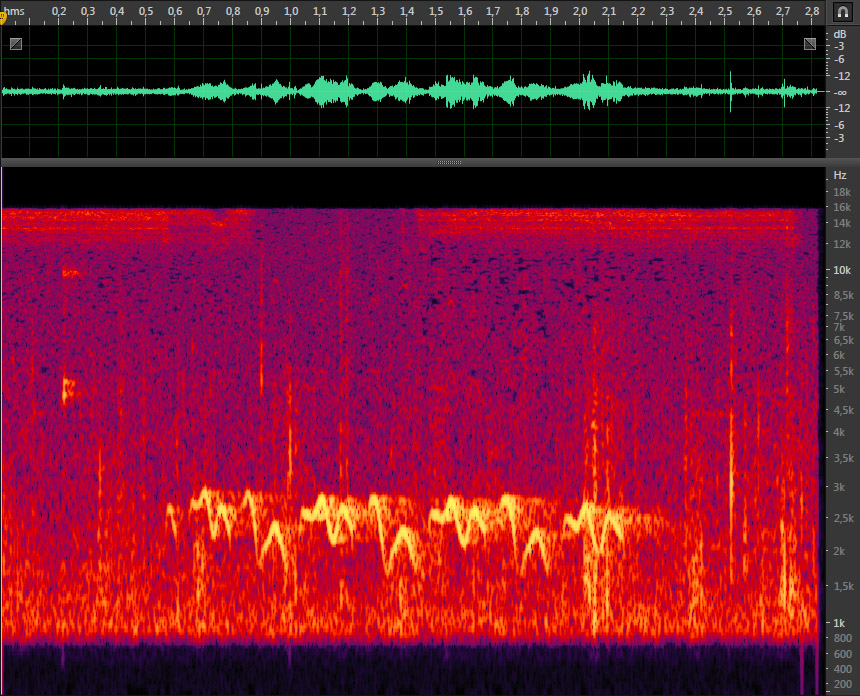Click the 2,8 mark on time ruler
Image resolution: width=860 pixels, height=696 pixels.
tap(812, 11)
